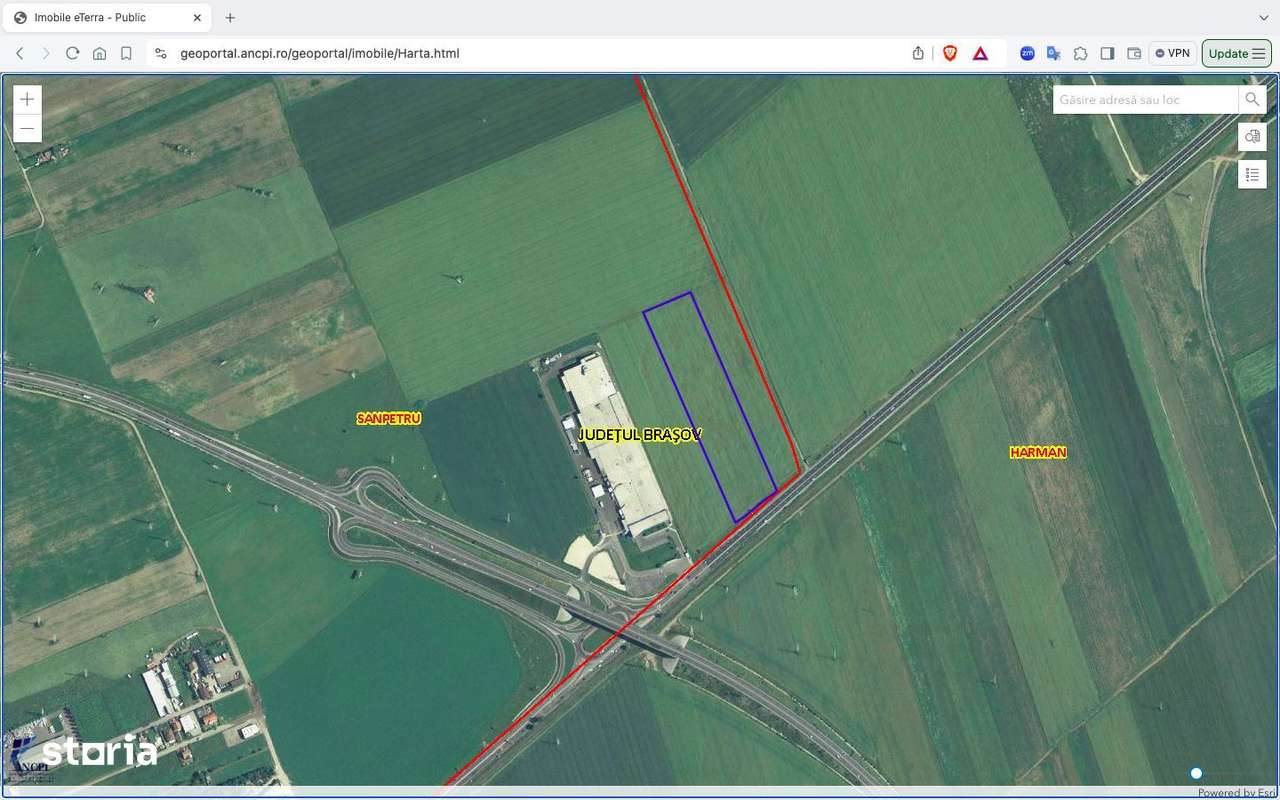Viewport: 1280px width, 800px height.
Task: Zoom out using the minus control
Action: click(x=26, y=128)
